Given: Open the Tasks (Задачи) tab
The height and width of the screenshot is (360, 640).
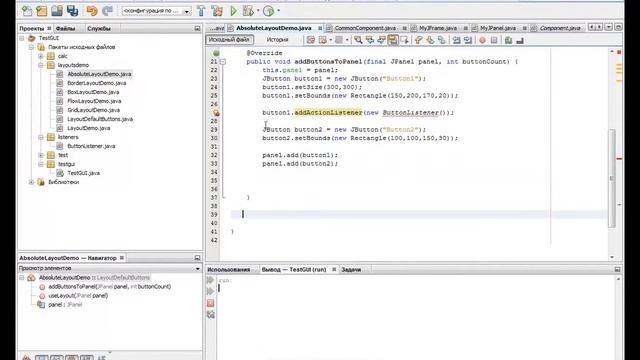Looking at the screenshot, I should [x=351, y=269].
